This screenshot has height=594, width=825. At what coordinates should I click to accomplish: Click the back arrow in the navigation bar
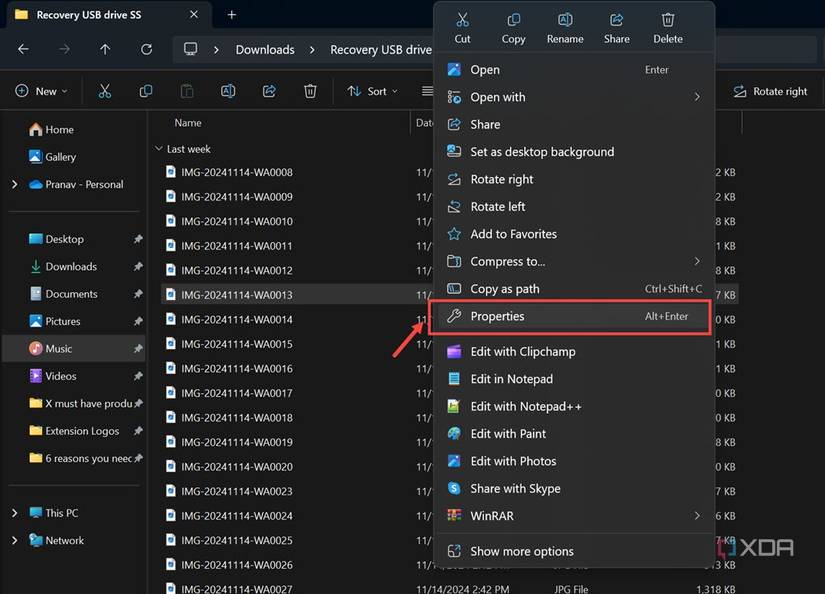tap(22, 48)
